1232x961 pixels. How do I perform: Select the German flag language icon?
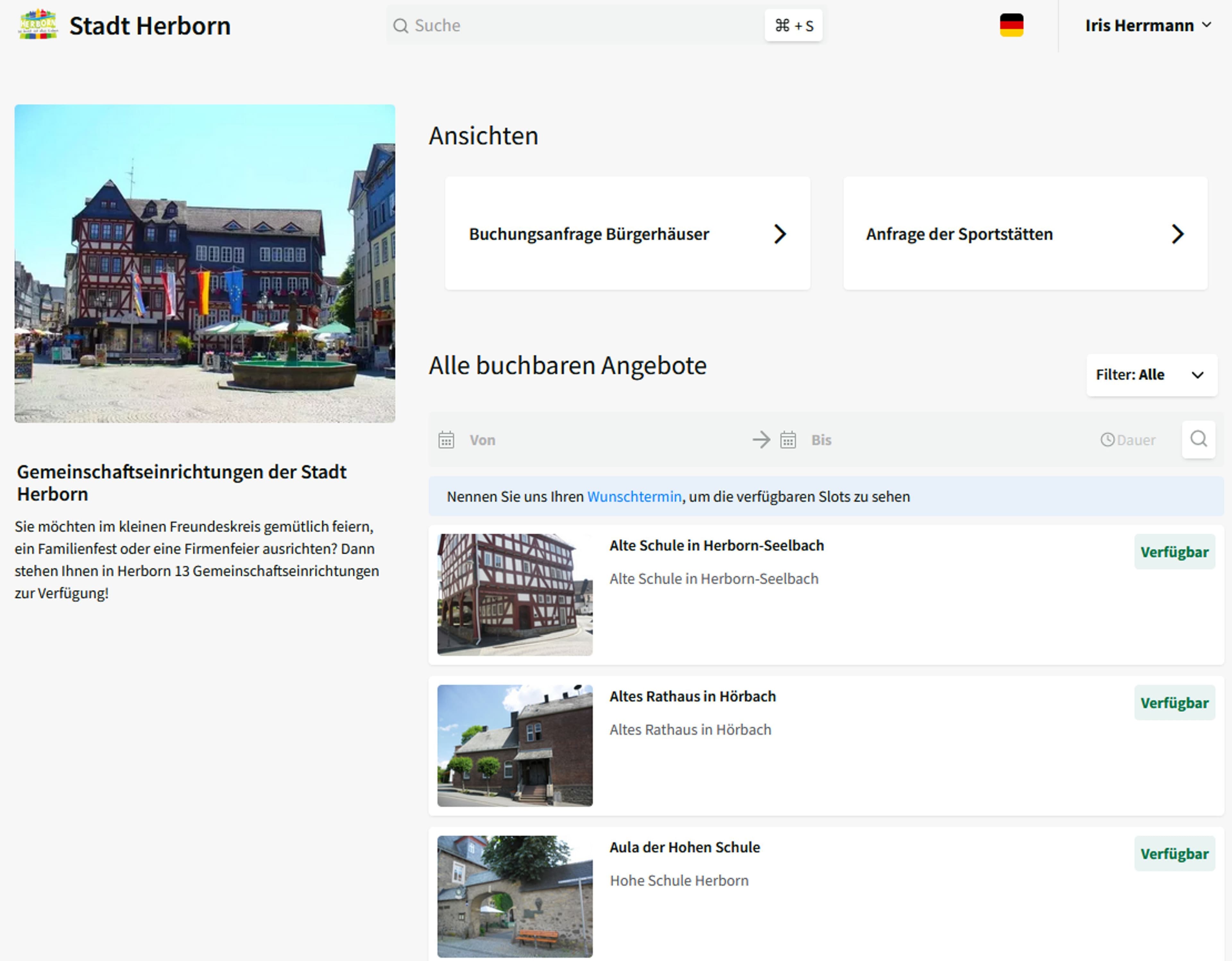point(1011,25)
